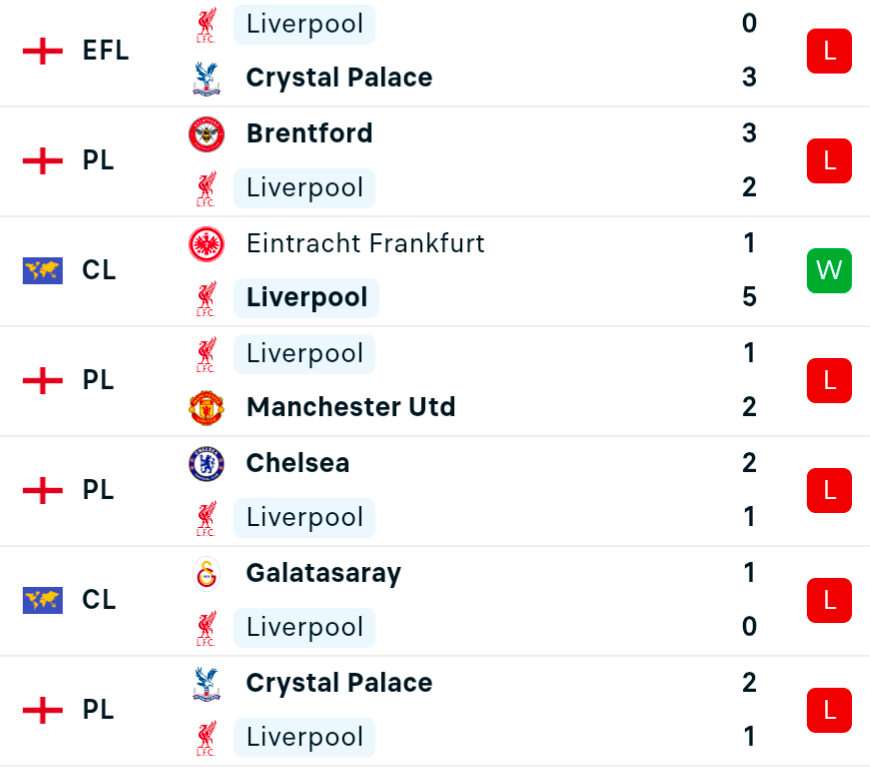Click the L badge for Brentford match
870x767 pixels.
tap(829, 160)
